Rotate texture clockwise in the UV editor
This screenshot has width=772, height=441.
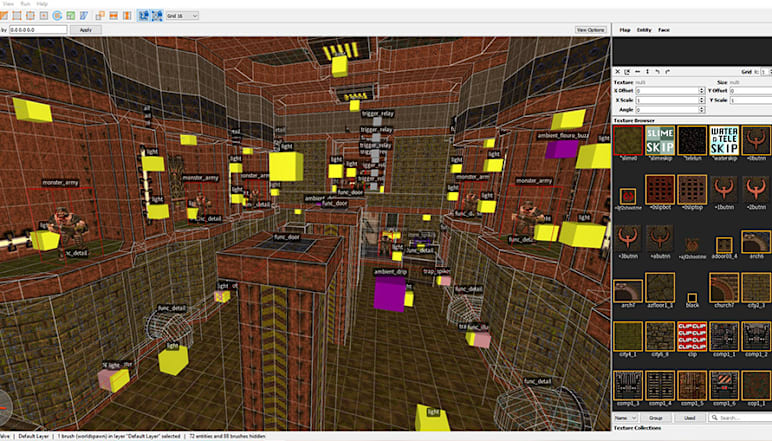pyautogui.click(x=668, y=72)
